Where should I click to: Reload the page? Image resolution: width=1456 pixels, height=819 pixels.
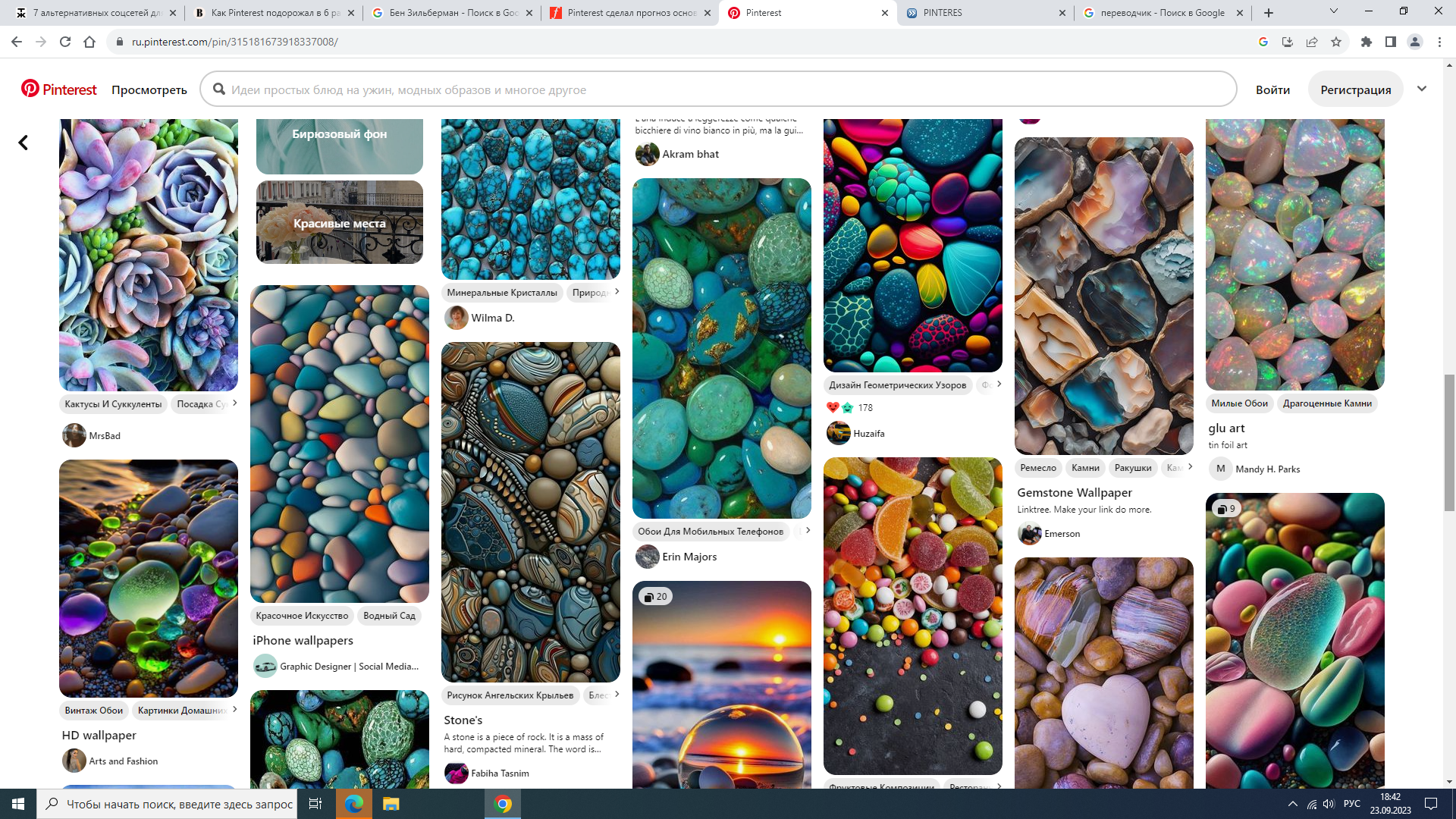(65, 42)
